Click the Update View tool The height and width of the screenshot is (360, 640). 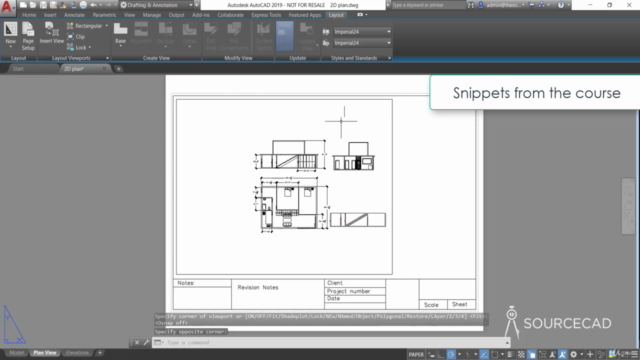tap(307, 36)
